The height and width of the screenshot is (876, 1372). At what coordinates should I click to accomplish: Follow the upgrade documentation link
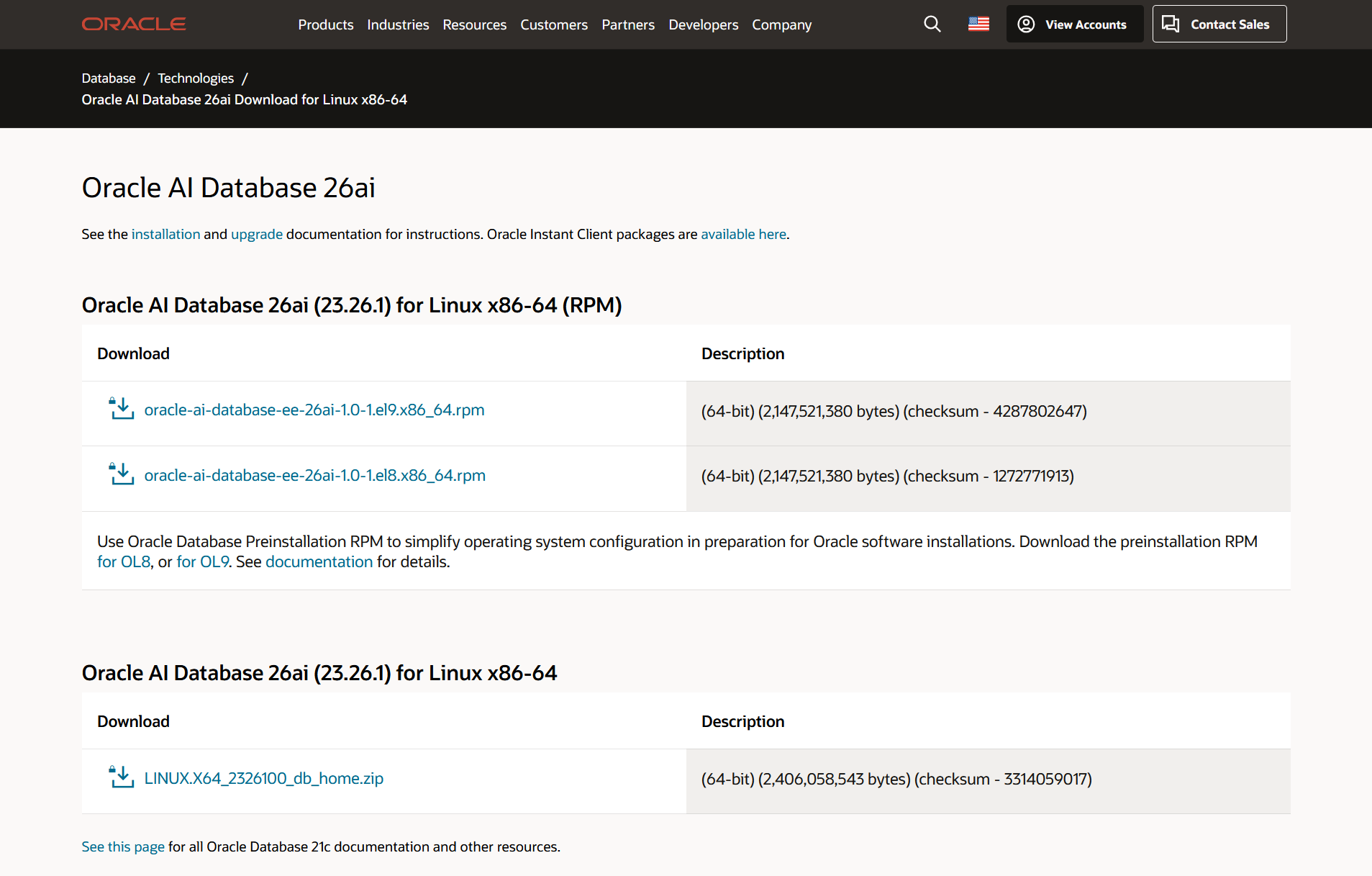click(257, 235)
